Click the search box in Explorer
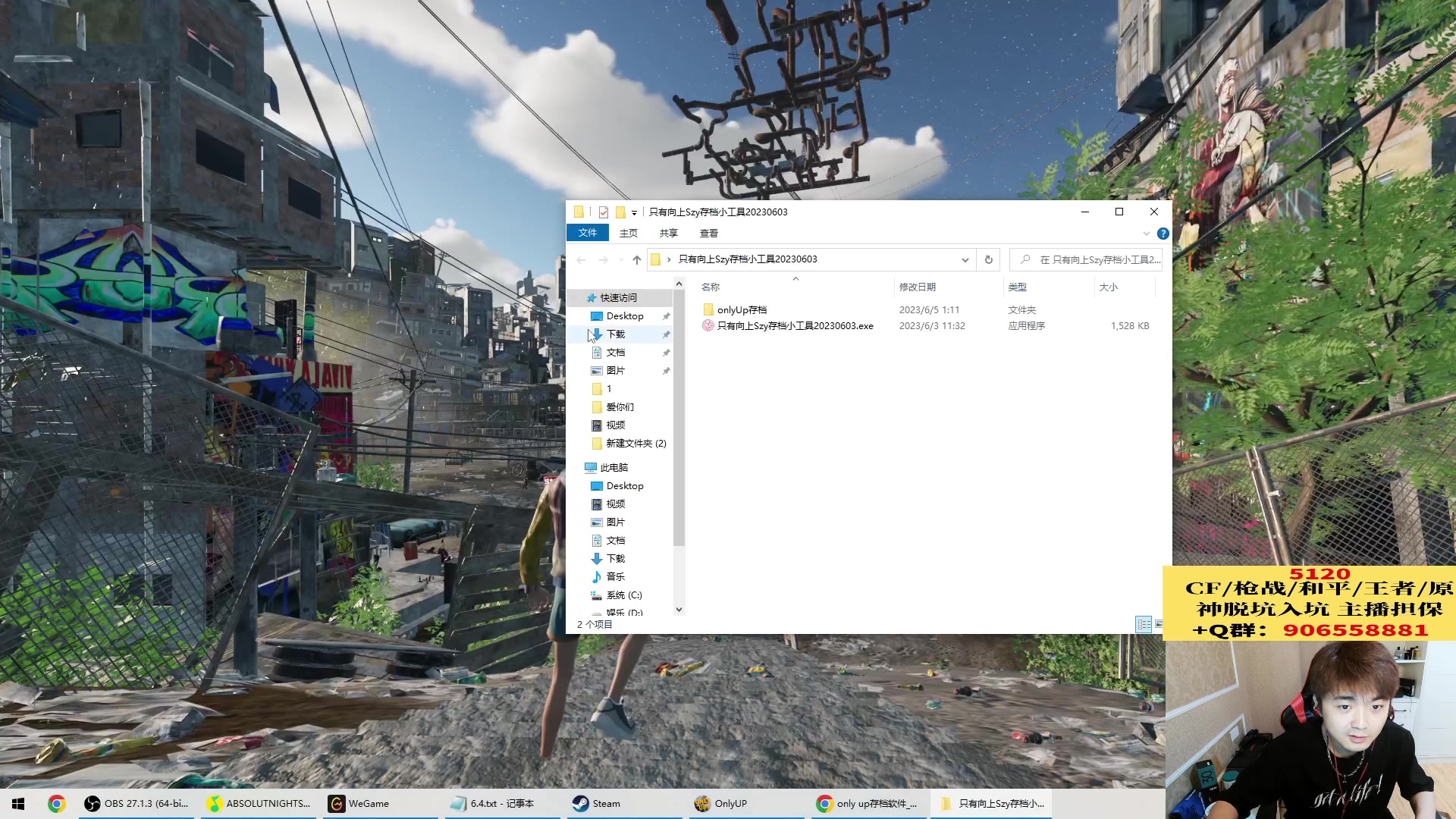 (1086, 259)
